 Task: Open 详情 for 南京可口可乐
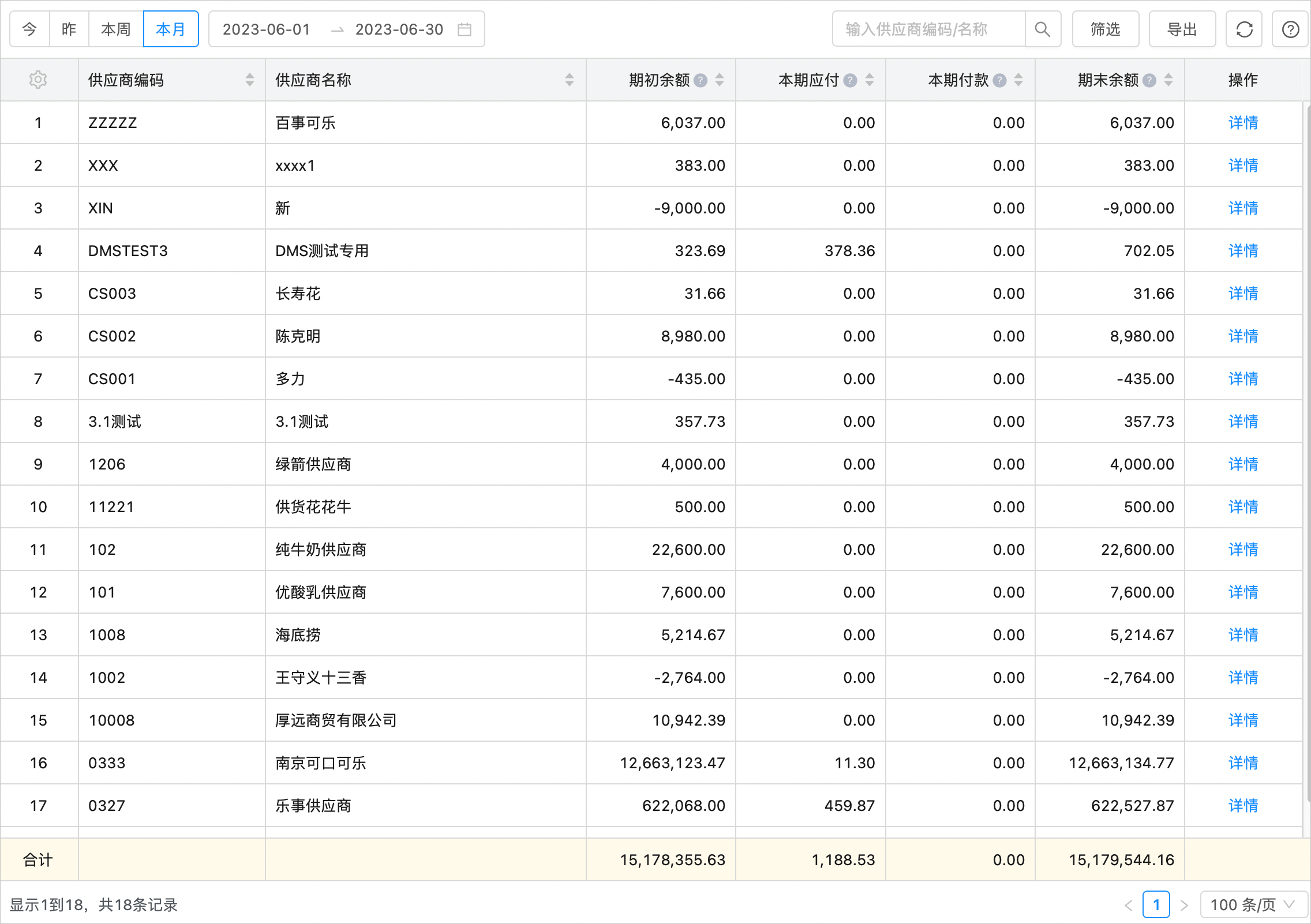pyautogui.click(x=1243, y=763)
